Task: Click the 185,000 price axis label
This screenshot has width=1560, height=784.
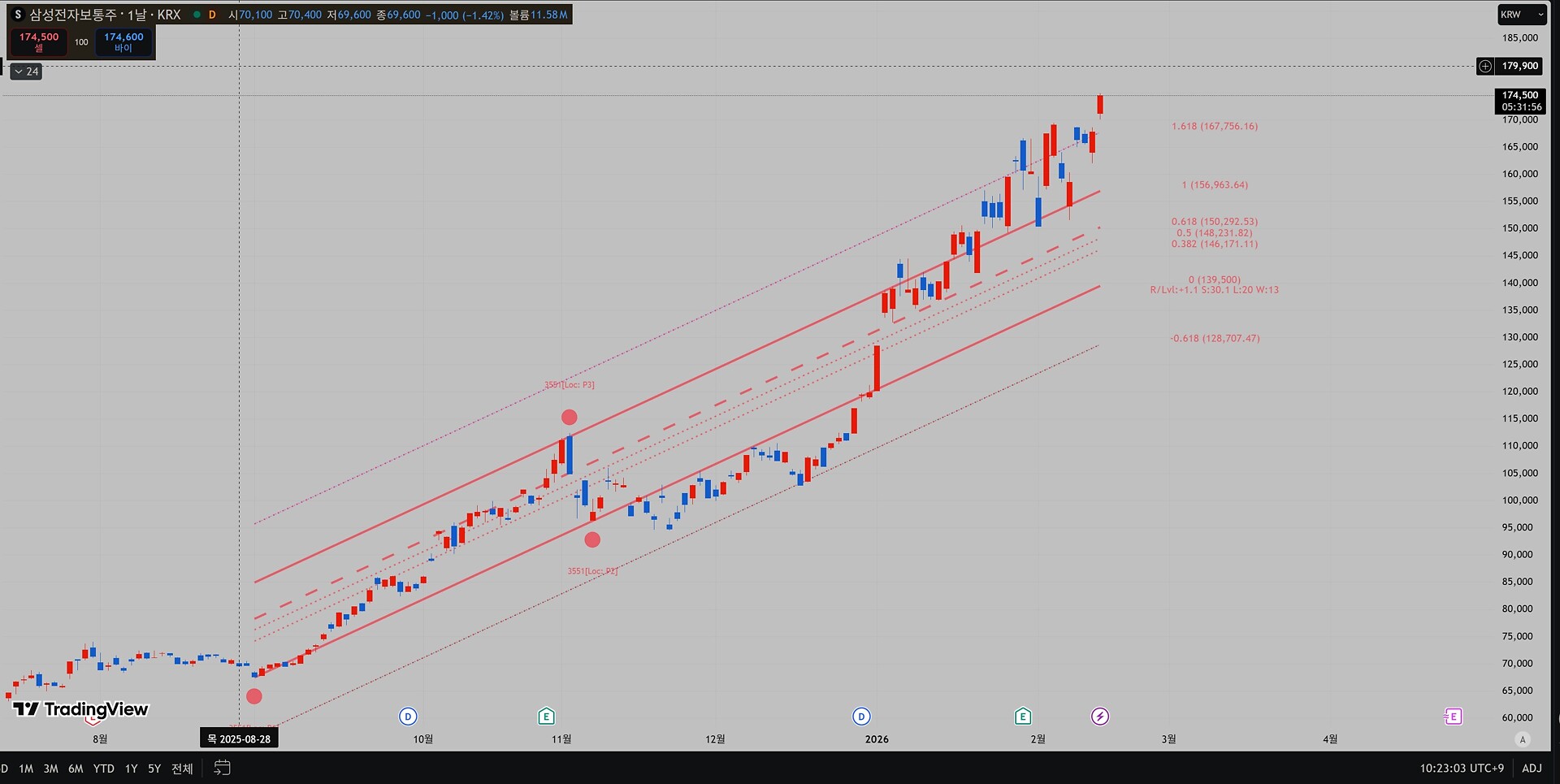Action: click(x=1520, y=38)
